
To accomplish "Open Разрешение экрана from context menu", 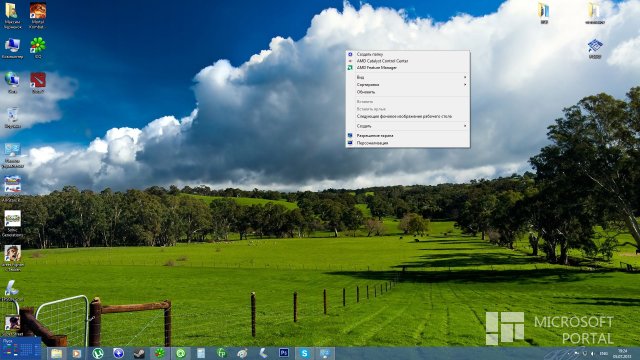I will tap(408, 136).
